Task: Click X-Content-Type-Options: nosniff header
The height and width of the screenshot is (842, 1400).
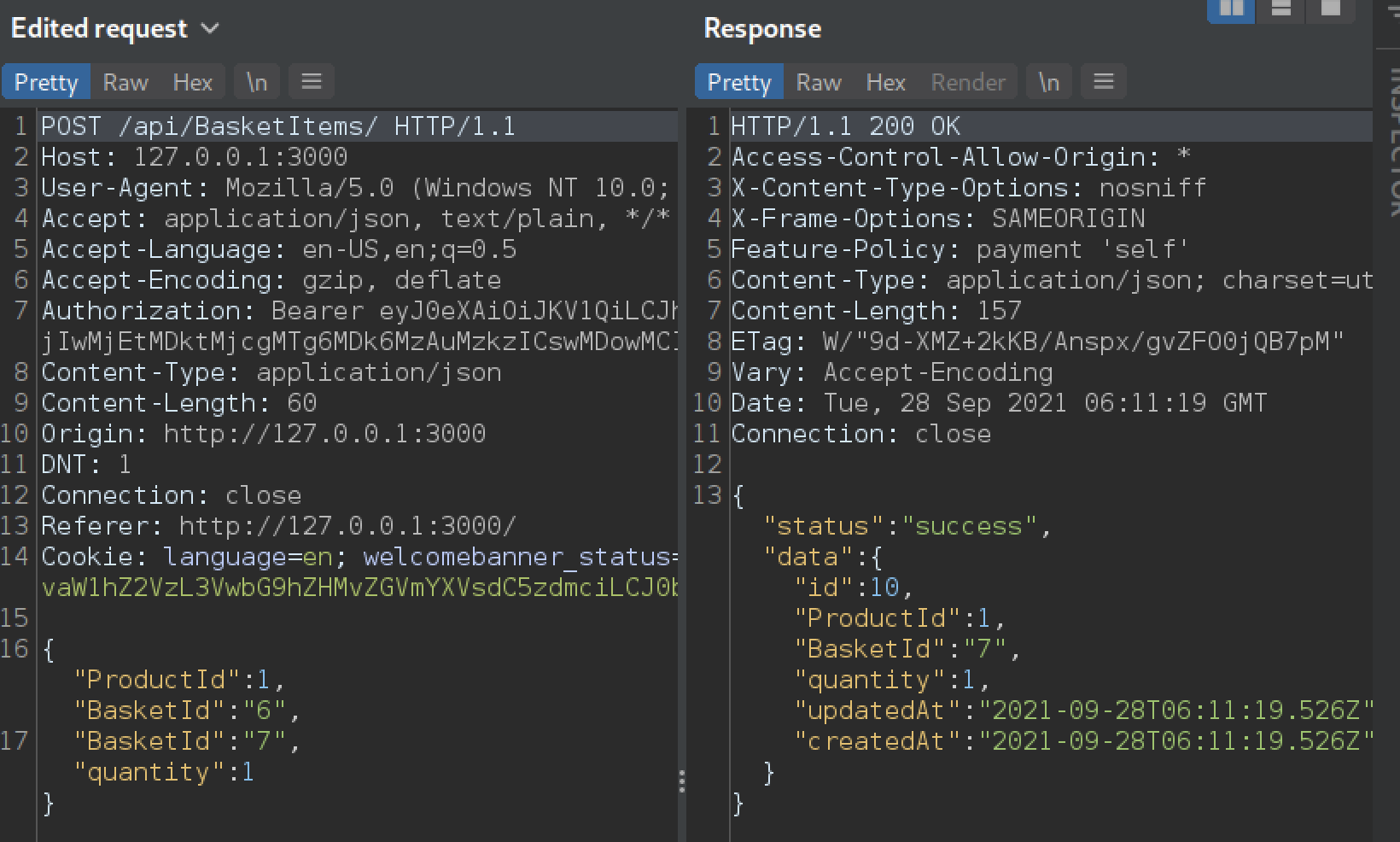Action: click(x=969, y=188)
